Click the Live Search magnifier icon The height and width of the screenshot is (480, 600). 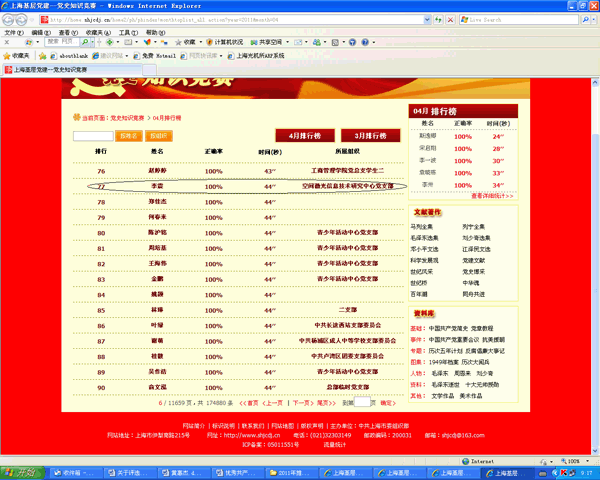click(x=592, y=18)
